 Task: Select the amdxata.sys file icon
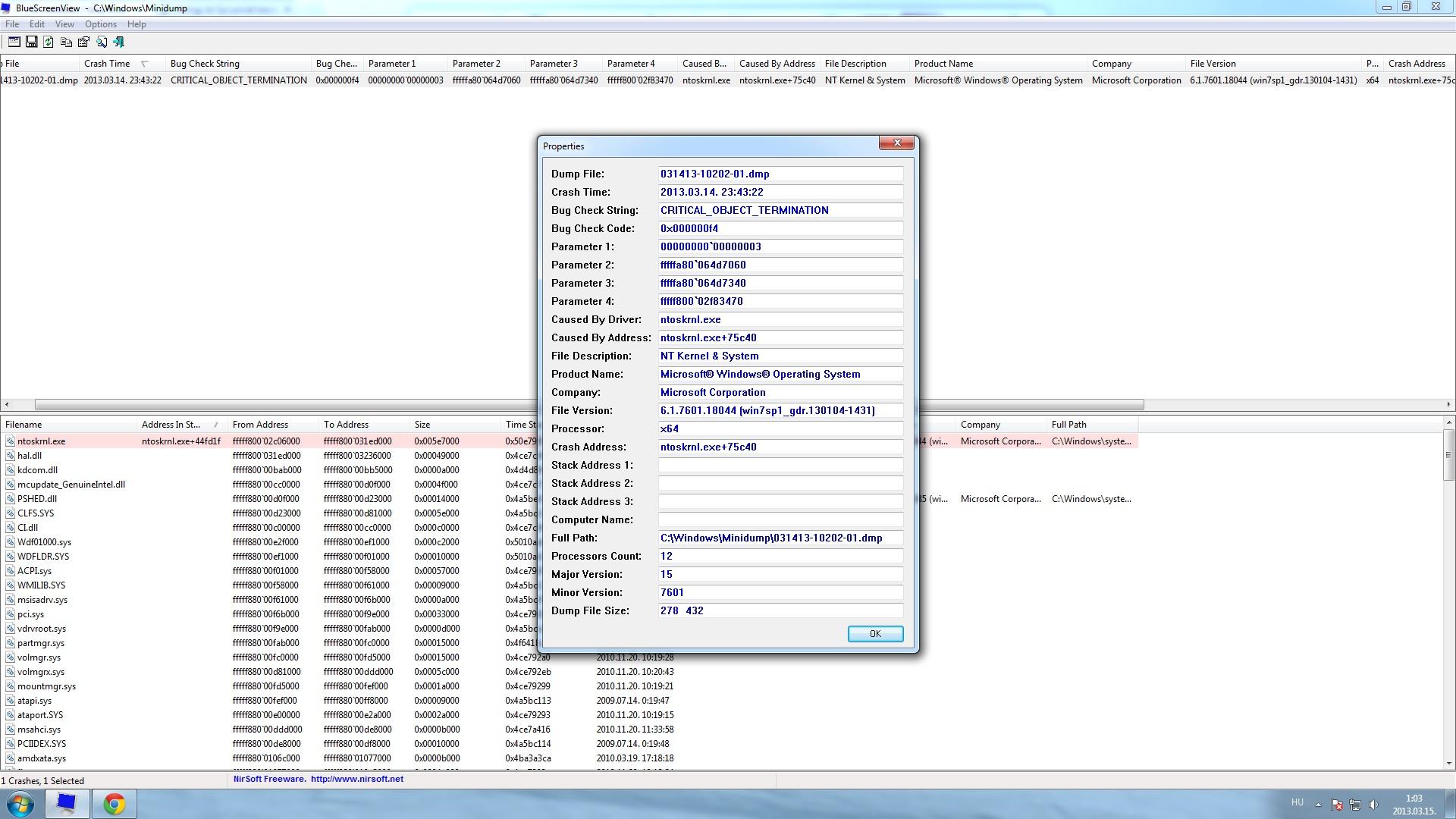pyautogui.click(x=10, y=758)
